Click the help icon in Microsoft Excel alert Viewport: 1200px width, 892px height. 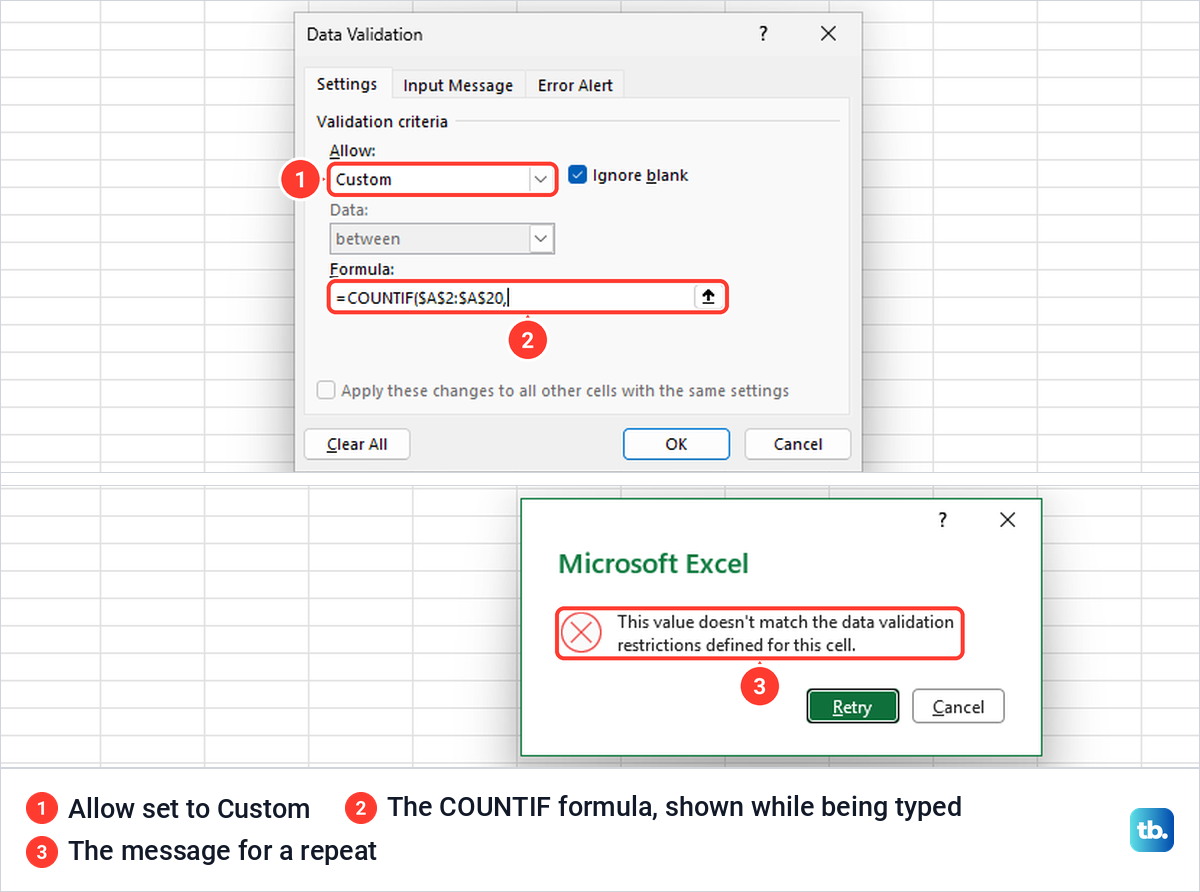coord(942,520)
